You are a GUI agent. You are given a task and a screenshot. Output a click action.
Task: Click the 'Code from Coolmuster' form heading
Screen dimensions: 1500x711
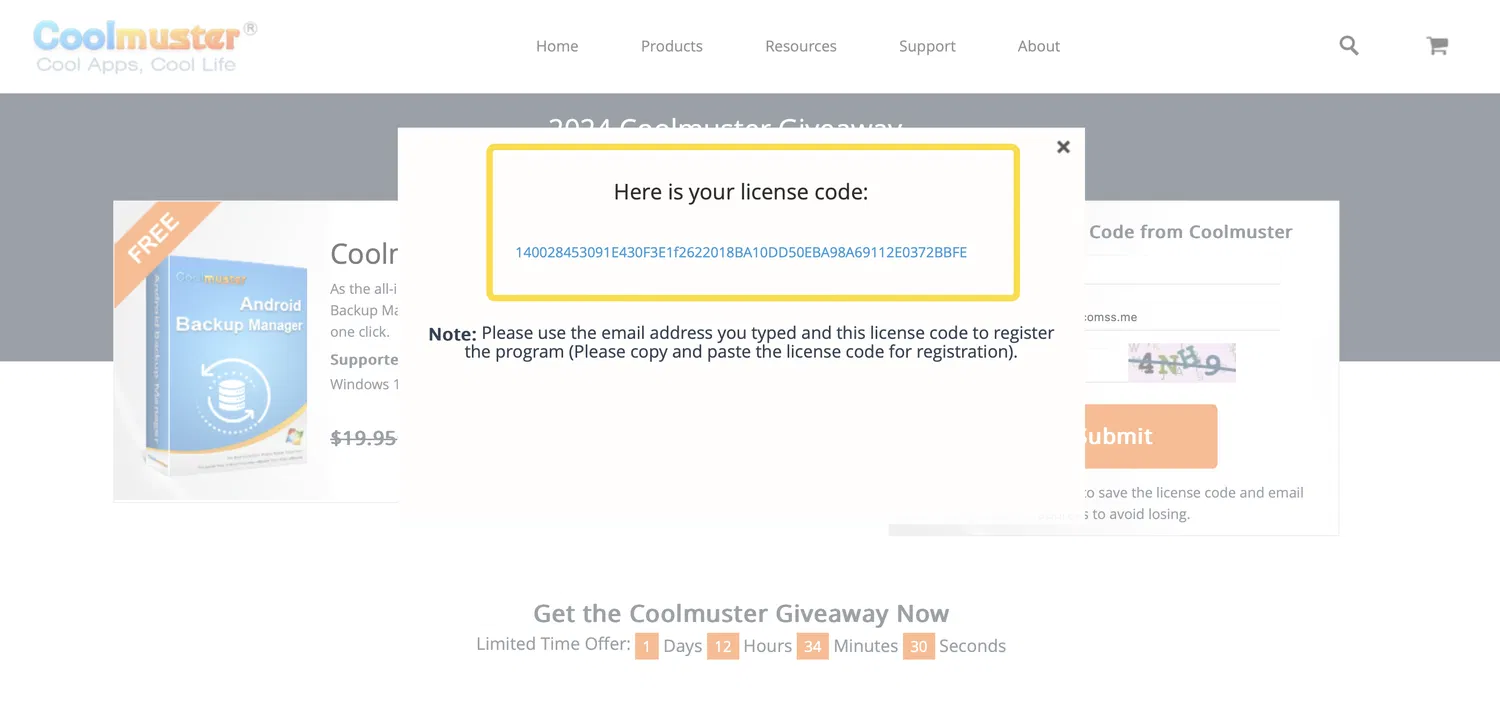pyautogui.click(x=1190, y=232)
